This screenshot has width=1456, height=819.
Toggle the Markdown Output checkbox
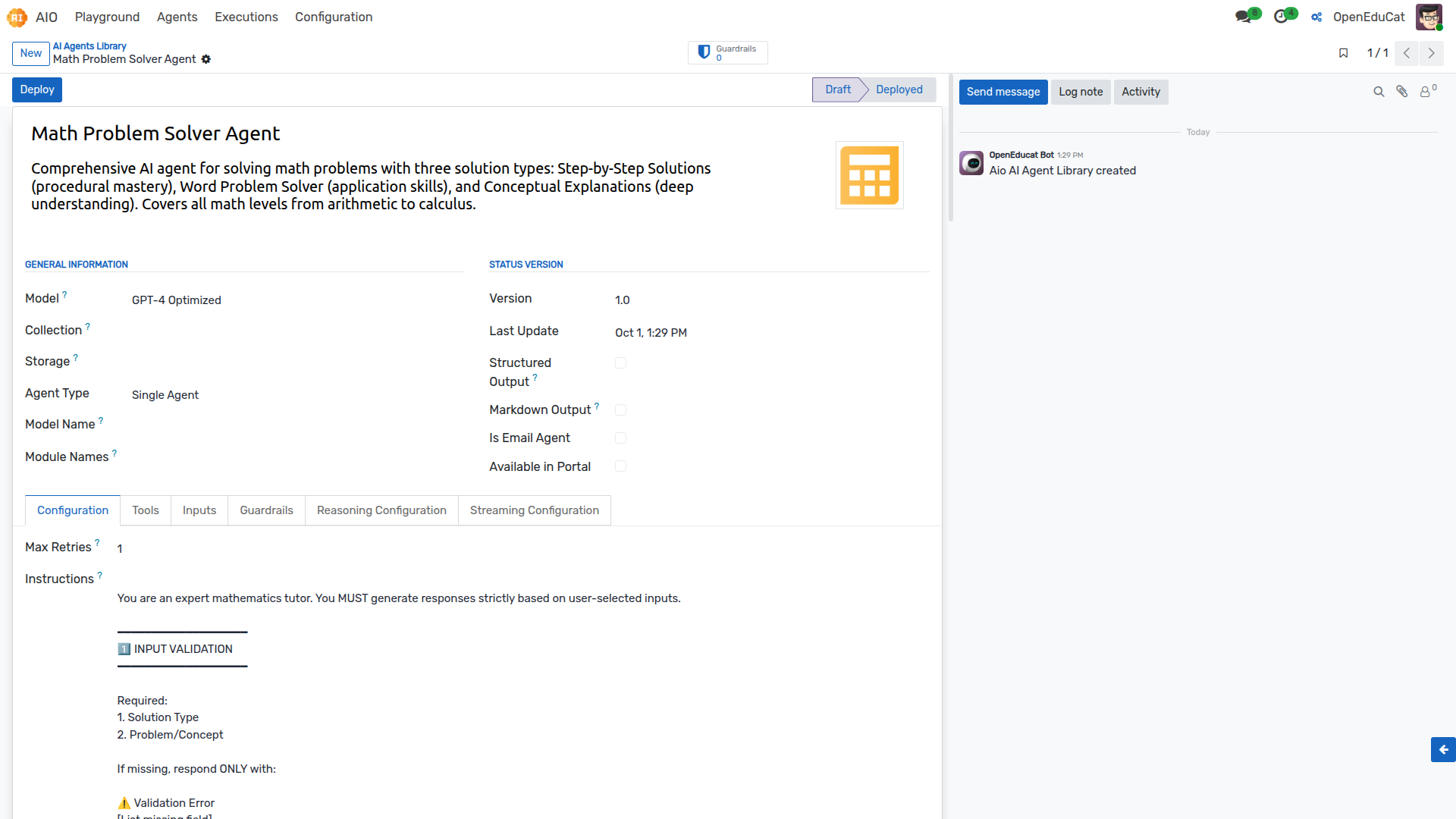point(621,410)
